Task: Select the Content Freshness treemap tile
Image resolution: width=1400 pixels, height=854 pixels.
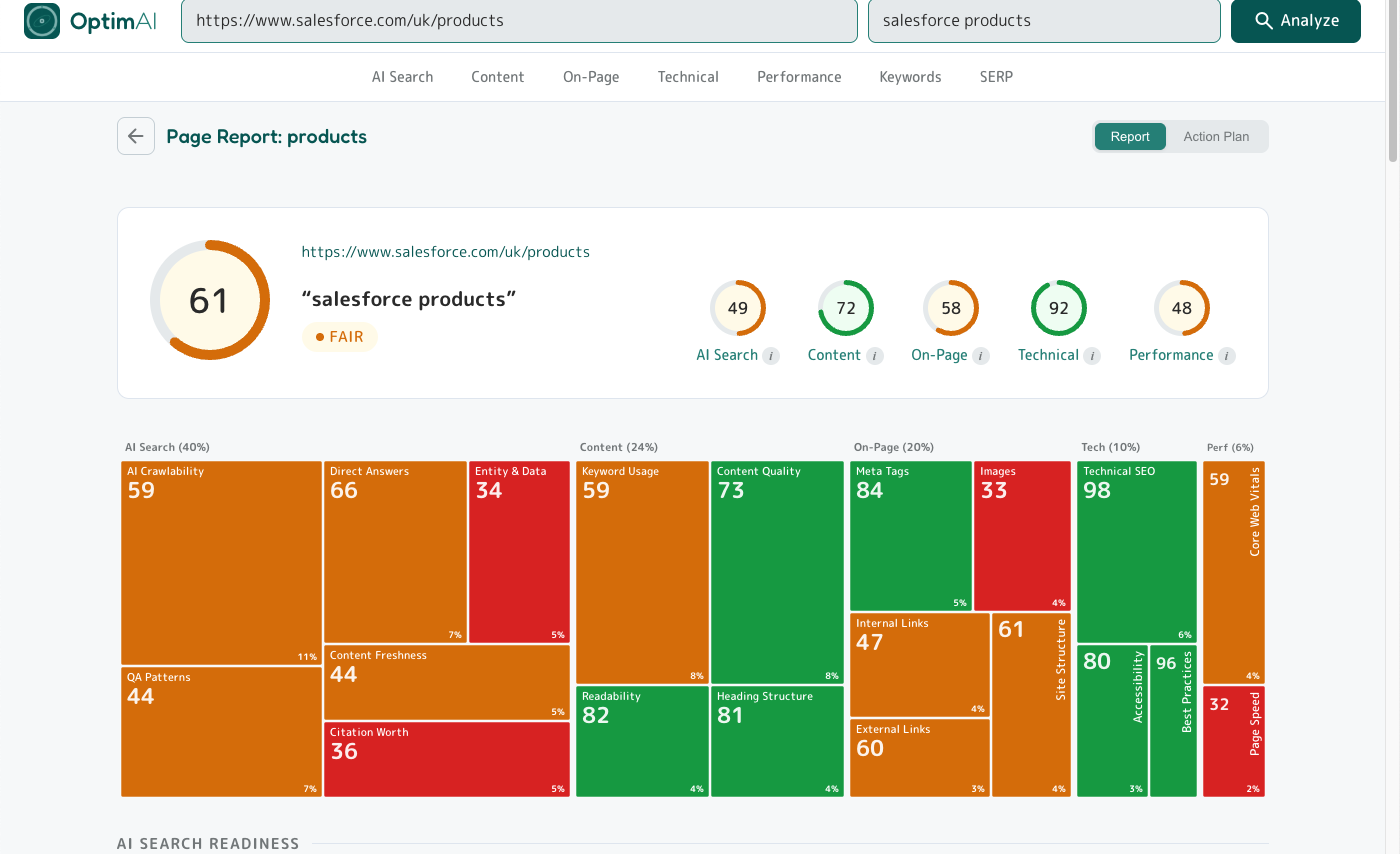Action: point(447,683)
